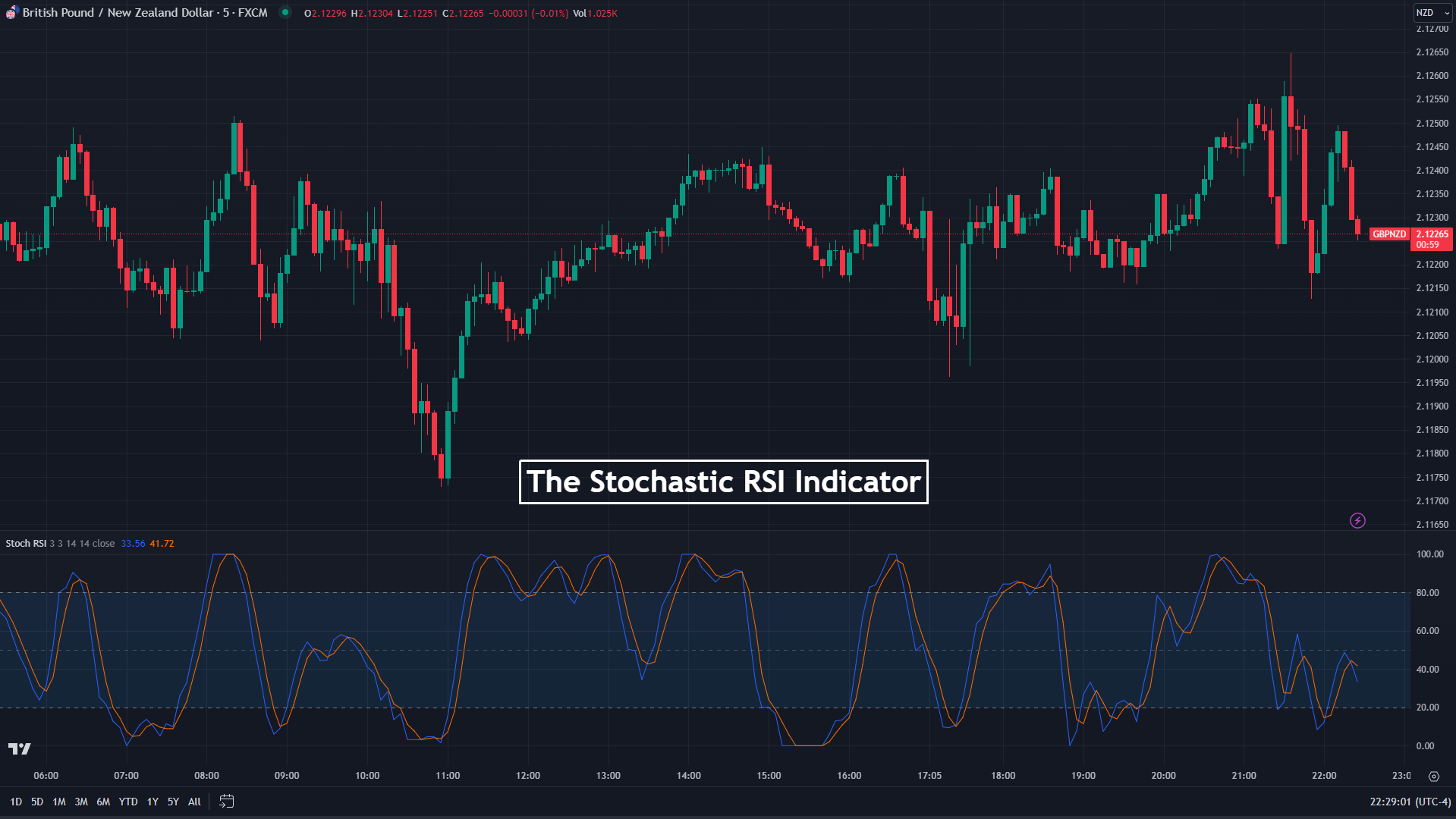The width and height of the screenshot is (1456, 819).
Task: Open price scale settings via hexagon icon
Action: click(x=1434, y=777)
